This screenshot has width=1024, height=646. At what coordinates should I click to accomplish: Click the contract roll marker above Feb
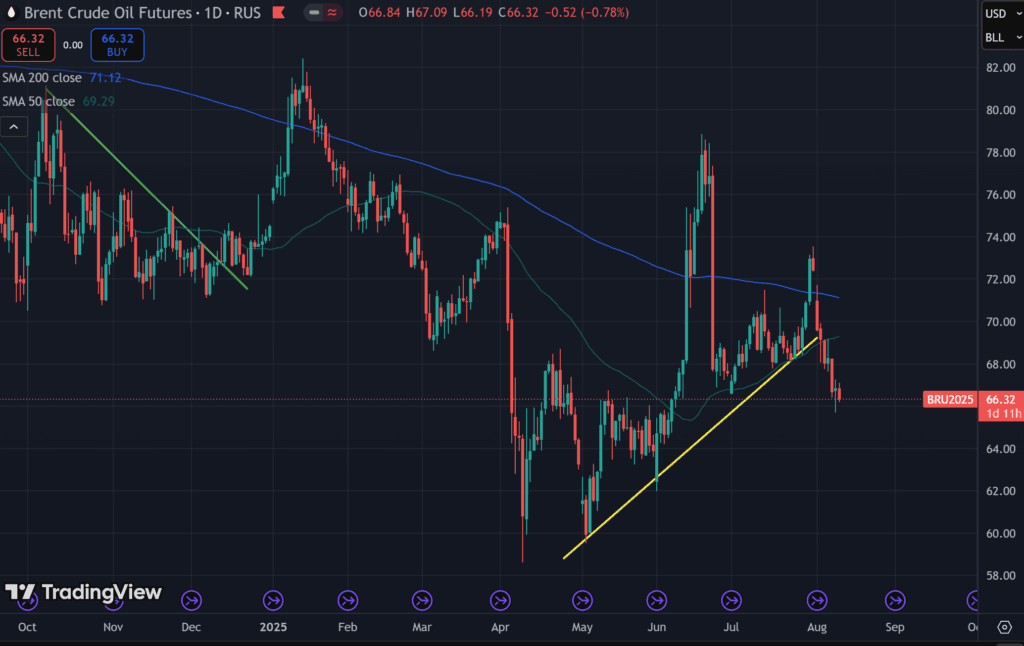pyautogui.click(x=348, y=600)
